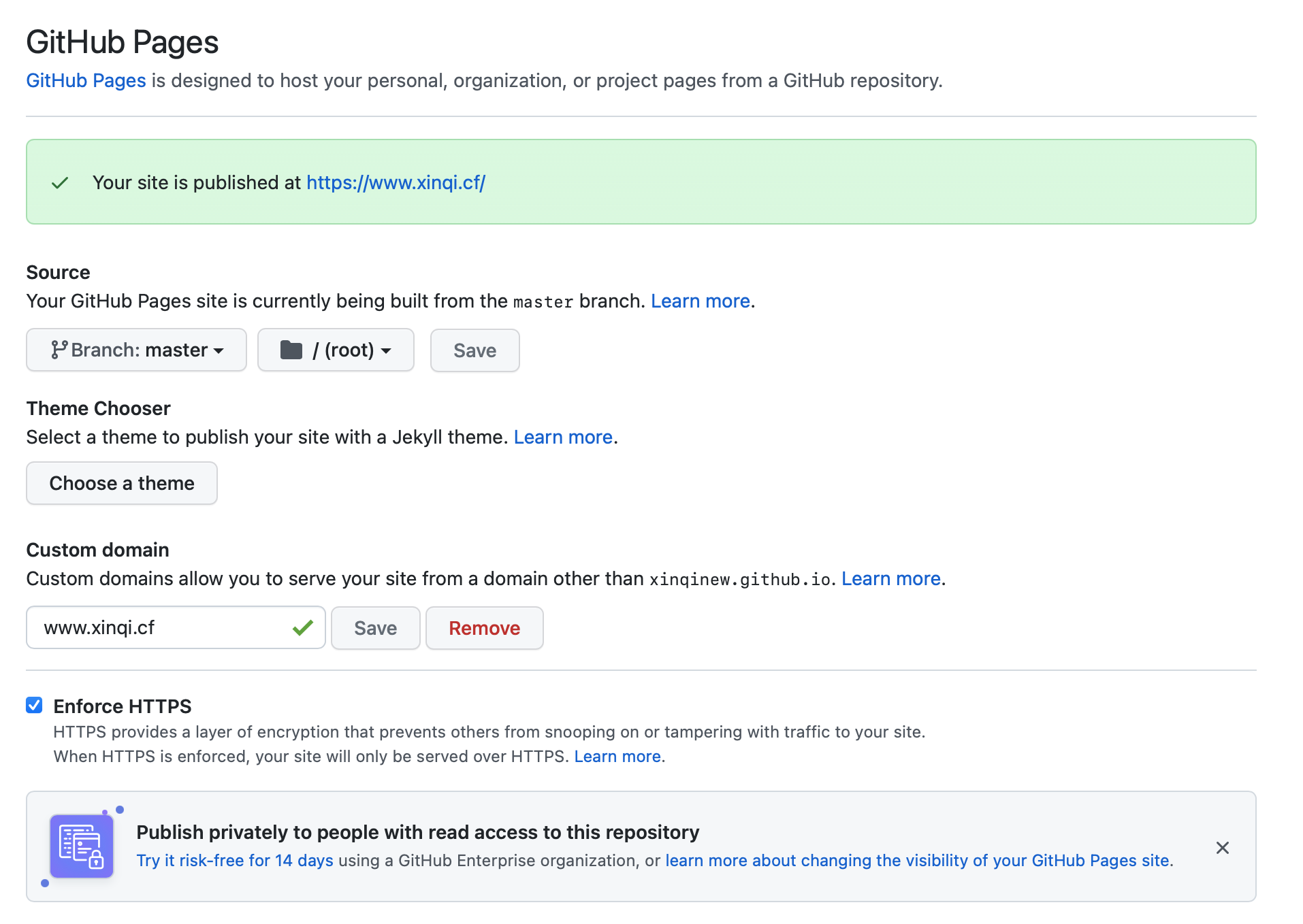Click the checkmark icon in published banner
Image resolution: width=1303 pixels, height=924 pixels.
(x=60, y=182)
